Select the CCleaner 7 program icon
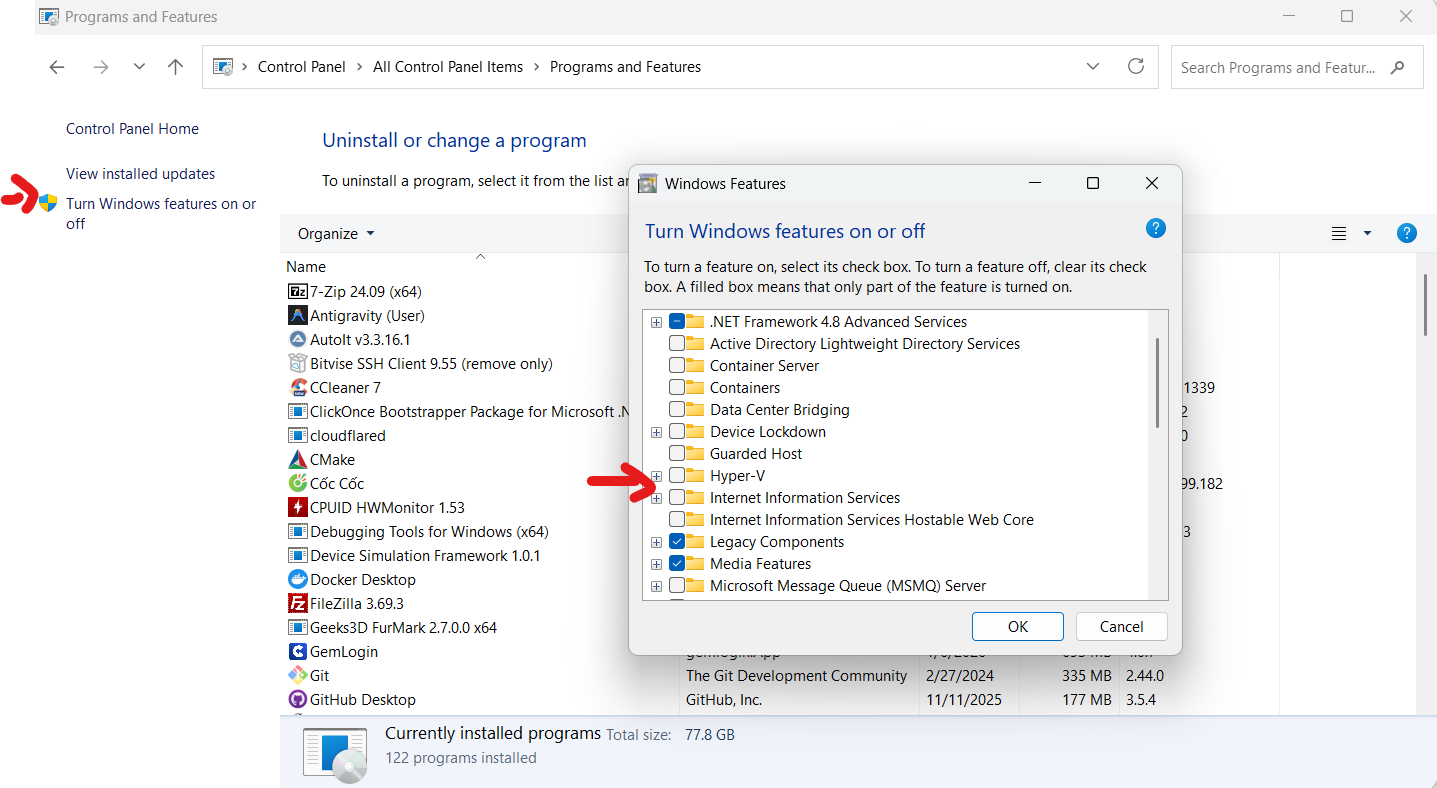 [297, 388]
